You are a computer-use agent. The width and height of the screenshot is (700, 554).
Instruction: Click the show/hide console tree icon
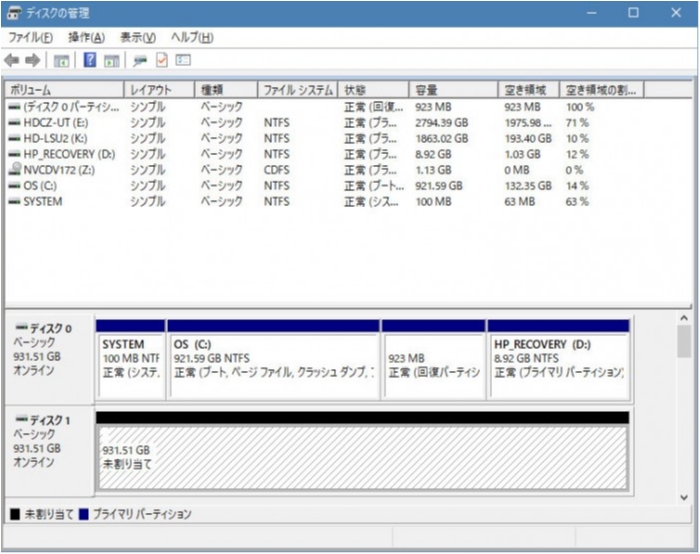(x=61, y=61)
